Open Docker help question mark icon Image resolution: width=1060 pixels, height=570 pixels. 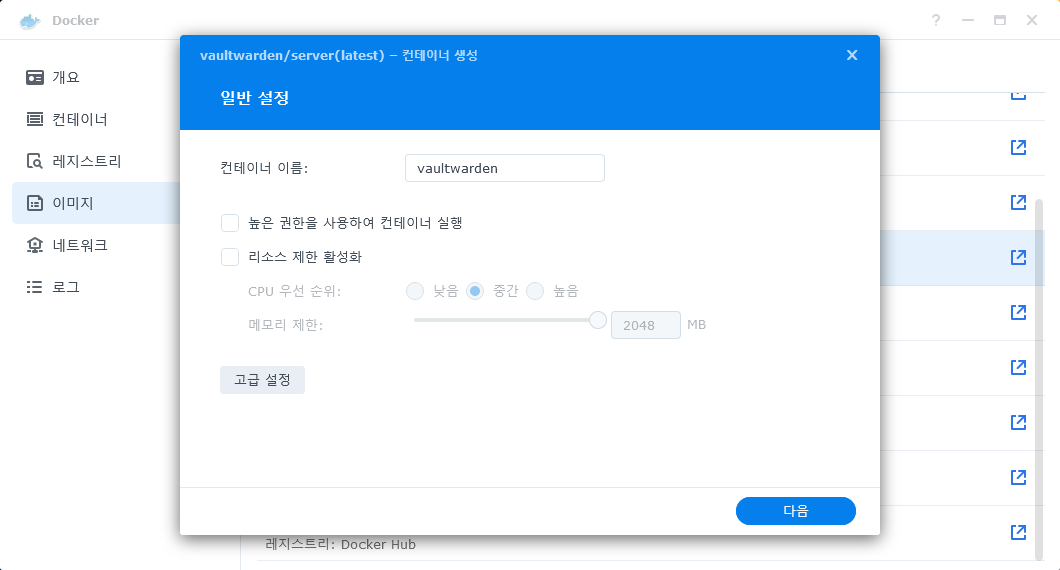[x=936, y=20]
